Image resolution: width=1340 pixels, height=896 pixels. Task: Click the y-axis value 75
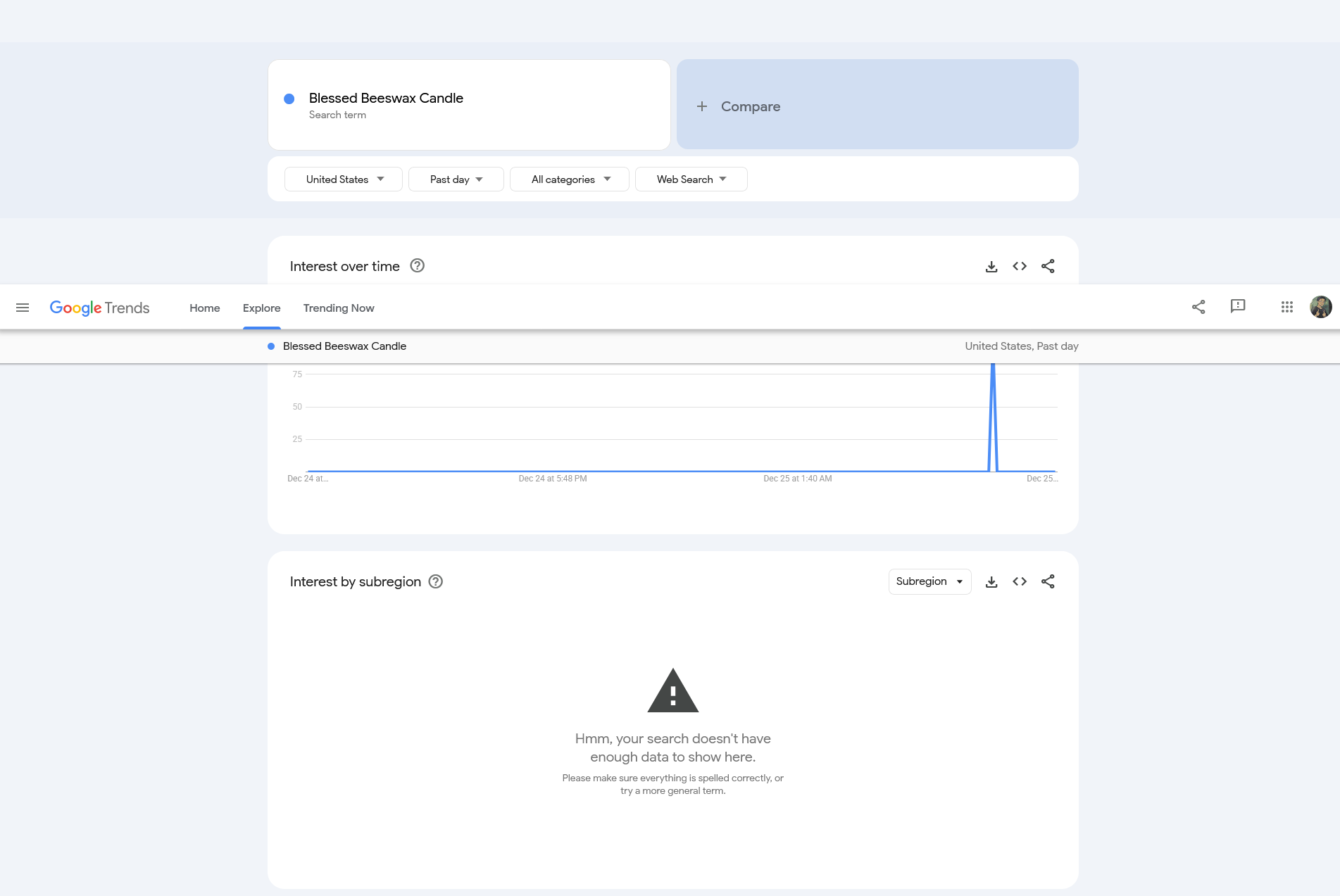[297, 374]
